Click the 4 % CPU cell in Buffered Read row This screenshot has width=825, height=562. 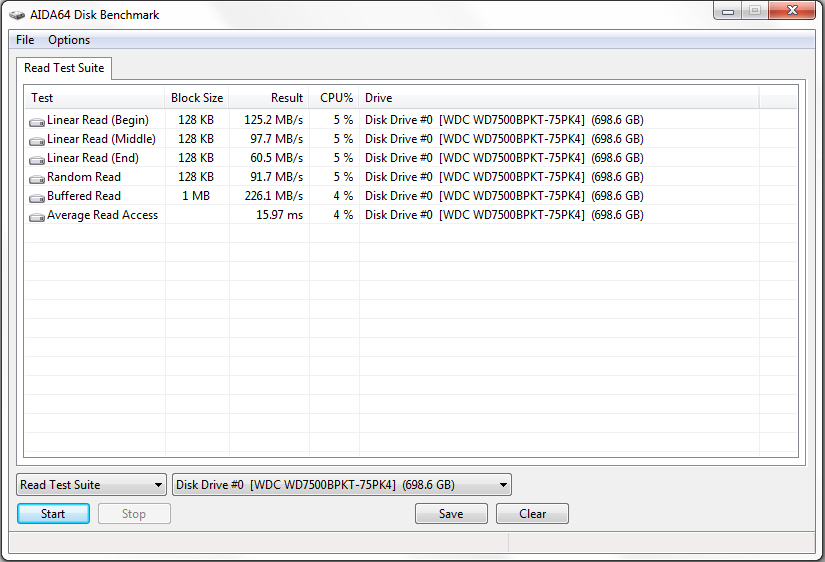pyautogui.click(x=343, y=196)
